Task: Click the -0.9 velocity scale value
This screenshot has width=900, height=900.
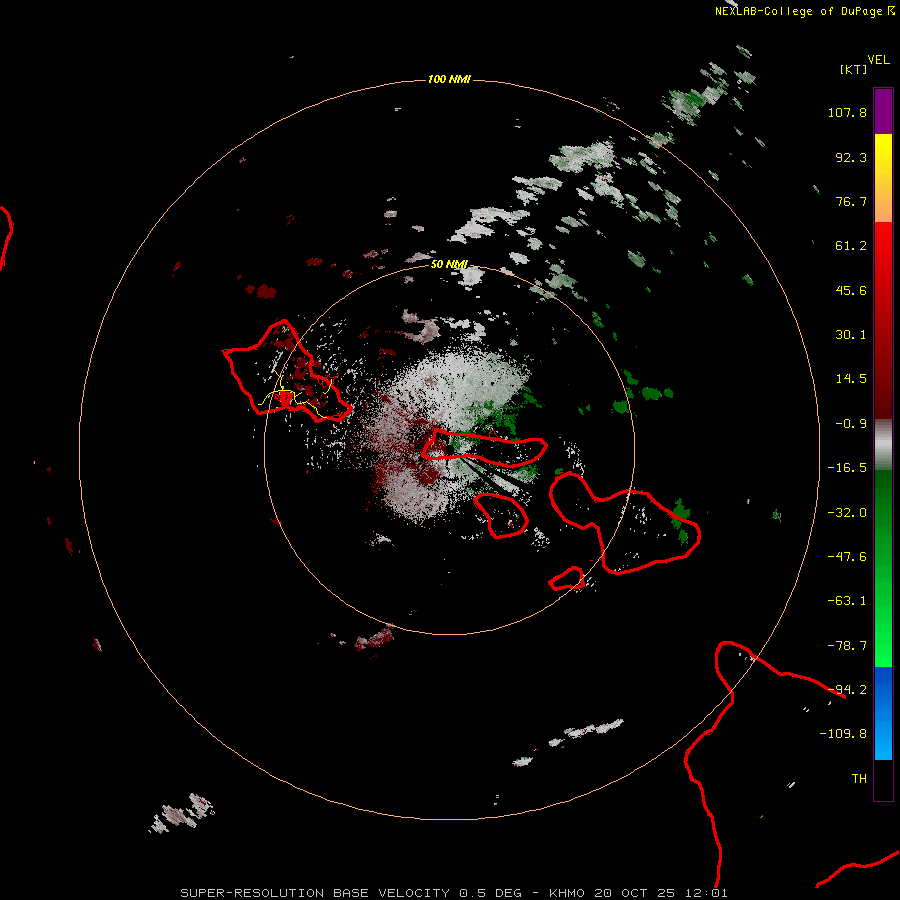Action: point(851,424)
